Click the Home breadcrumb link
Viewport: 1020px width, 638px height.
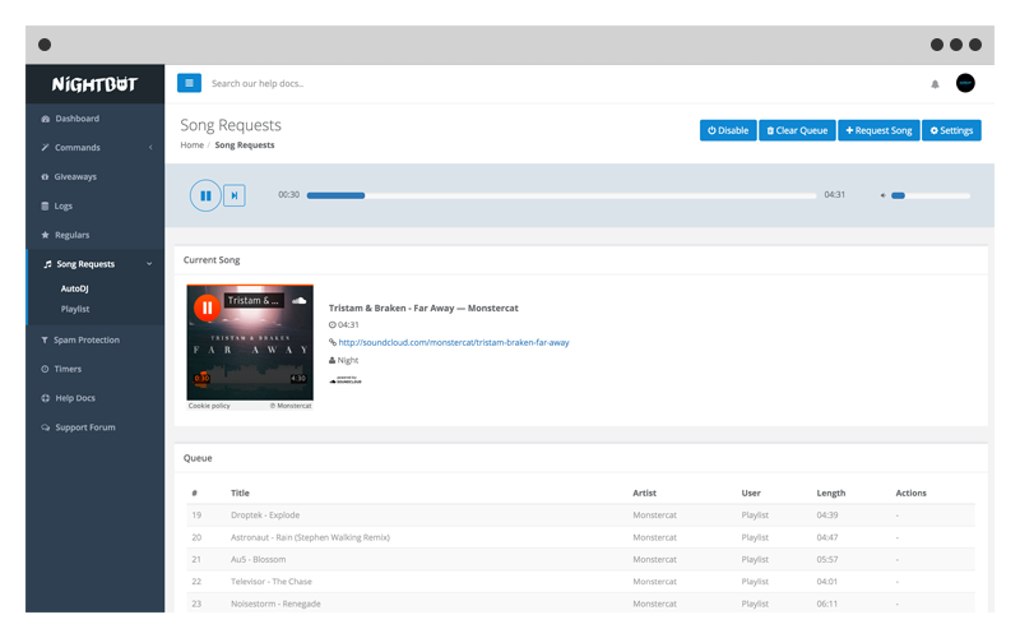click(x=192, y=145)
